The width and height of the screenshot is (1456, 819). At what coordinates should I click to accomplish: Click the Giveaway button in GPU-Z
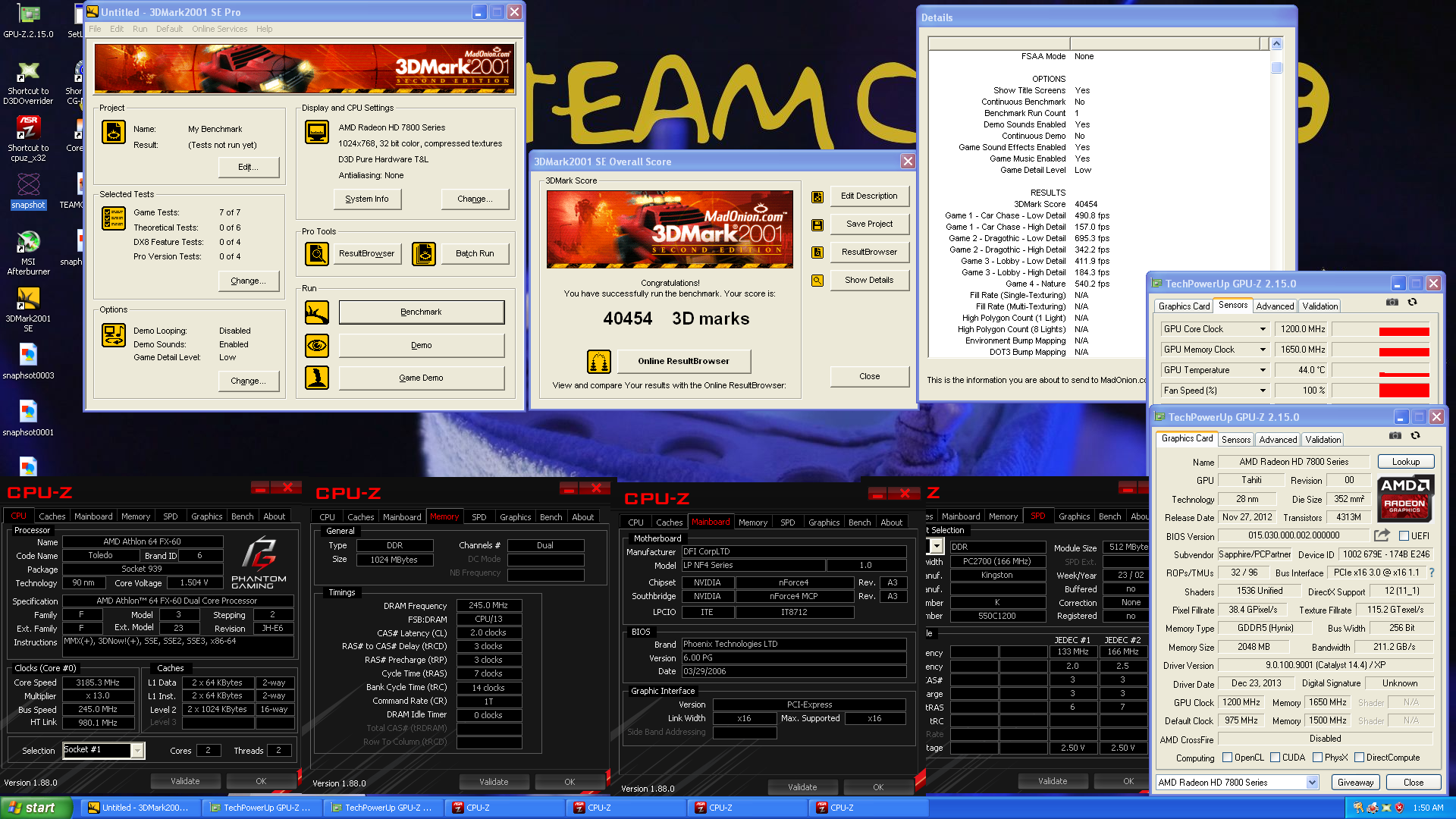[x=1355, y=783]
